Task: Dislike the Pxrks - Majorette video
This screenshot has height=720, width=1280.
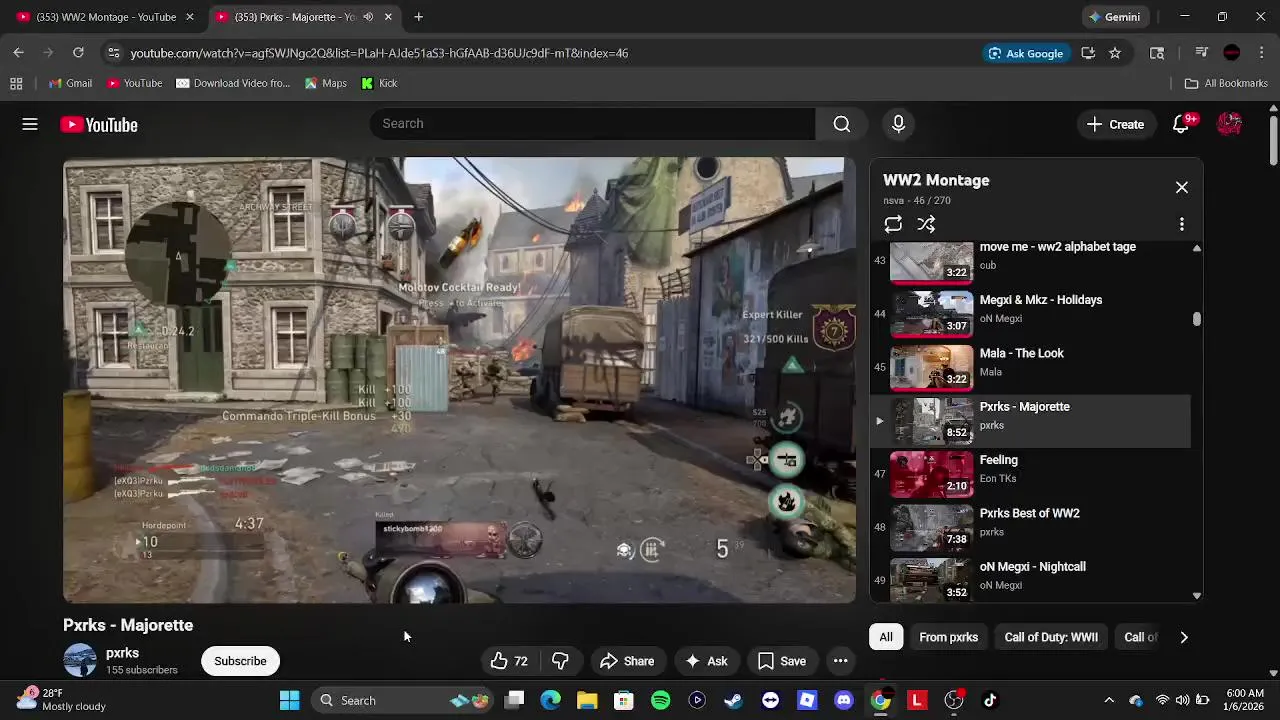Action: coord(560,661)
